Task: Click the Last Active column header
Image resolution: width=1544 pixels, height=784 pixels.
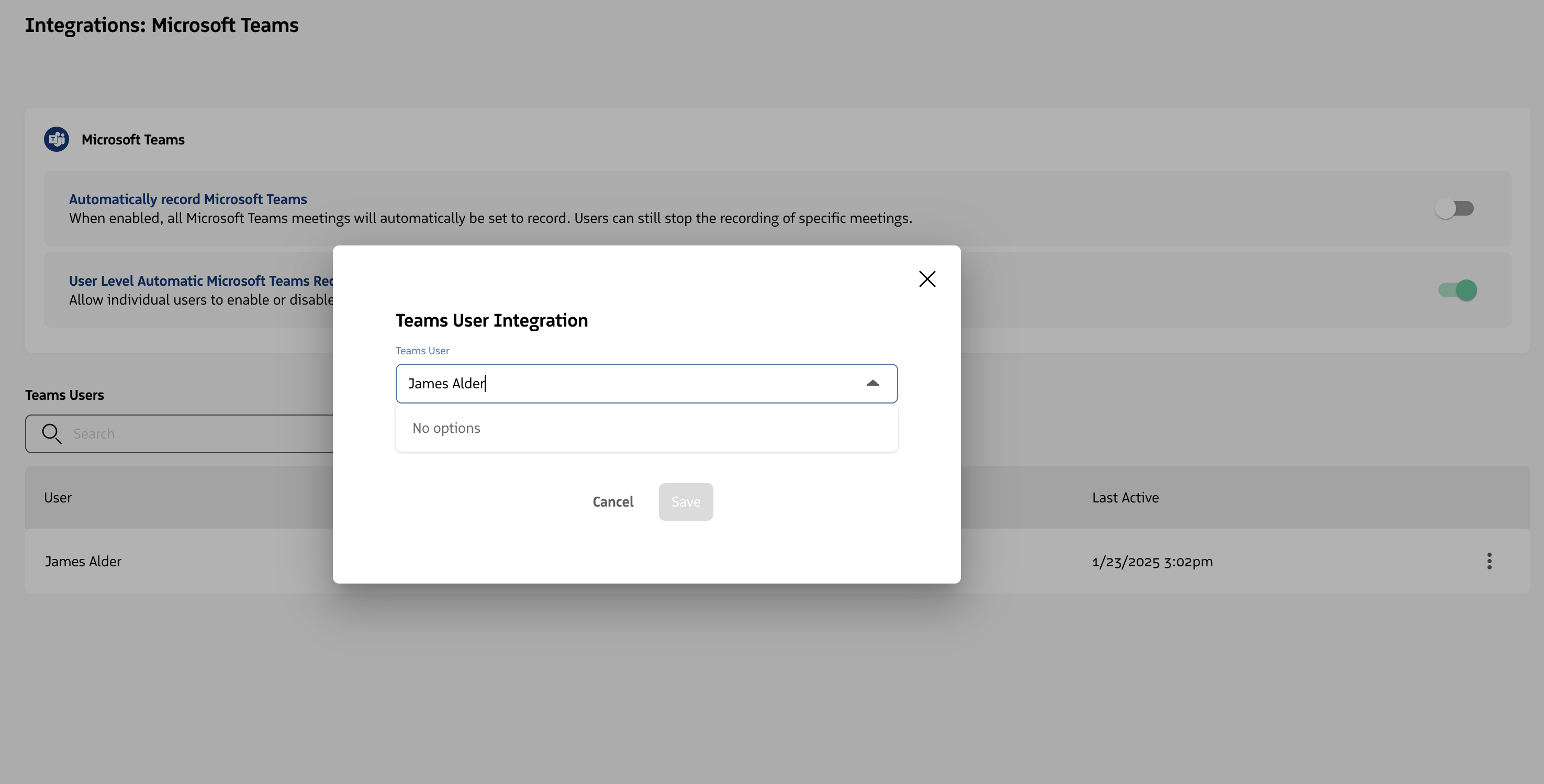Action: pyautogui.click(x=1125, y=498)
